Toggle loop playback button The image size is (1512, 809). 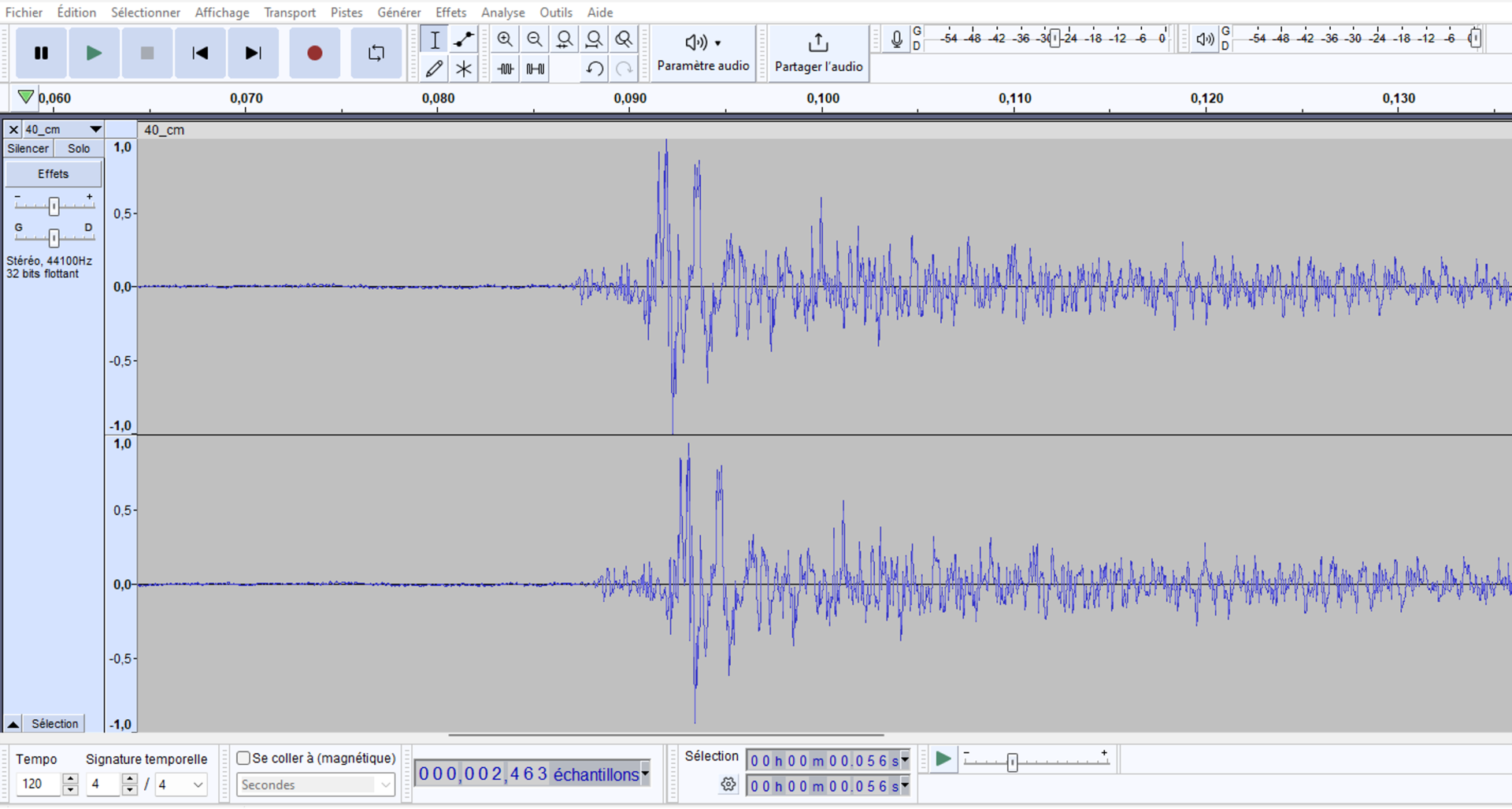(376, 54)
